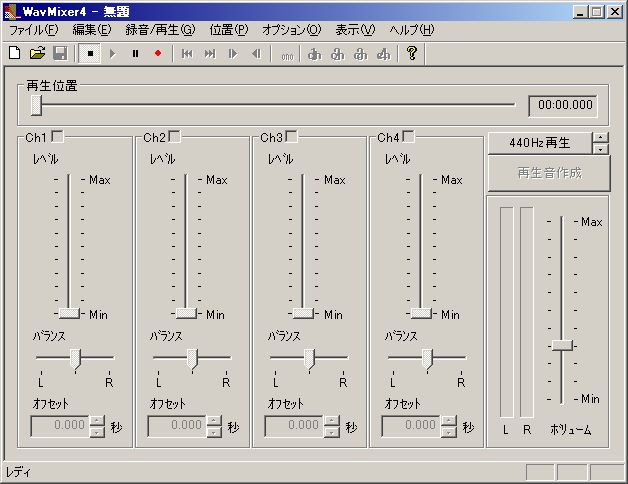Click the Ch4 バランス slider thumb
This screenshot has width=628, height=484.
click(427, 359)
